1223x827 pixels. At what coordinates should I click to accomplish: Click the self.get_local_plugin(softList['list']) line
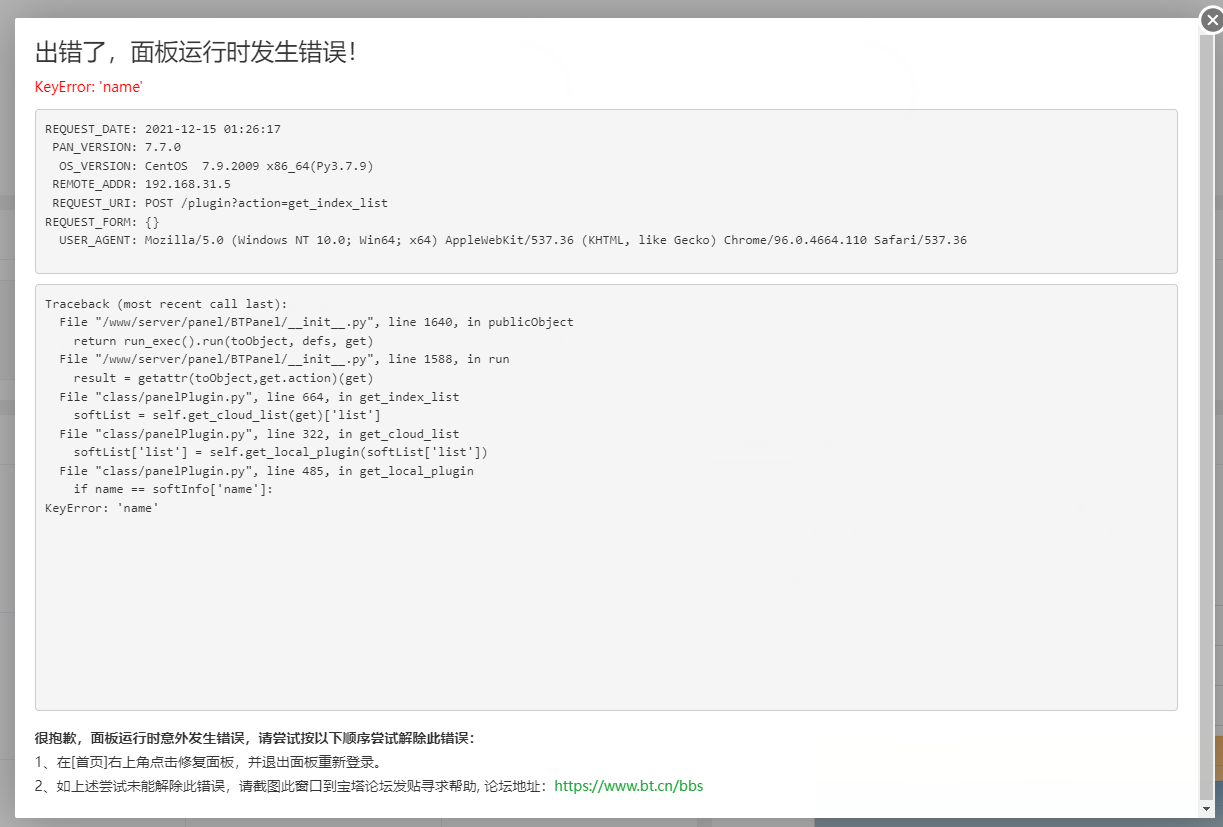280,452
